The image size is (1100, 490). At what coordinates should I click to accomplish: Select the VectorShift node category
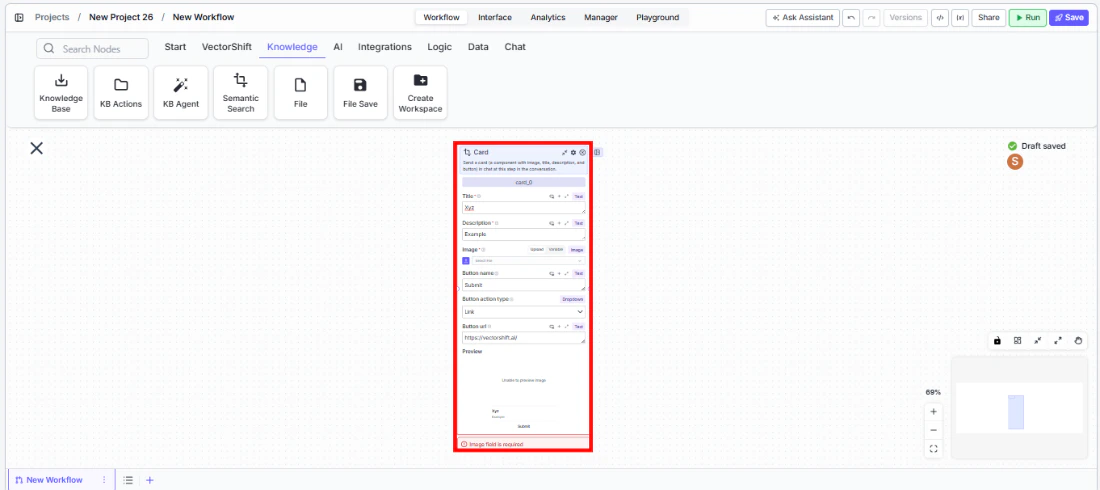pos(227,47)
